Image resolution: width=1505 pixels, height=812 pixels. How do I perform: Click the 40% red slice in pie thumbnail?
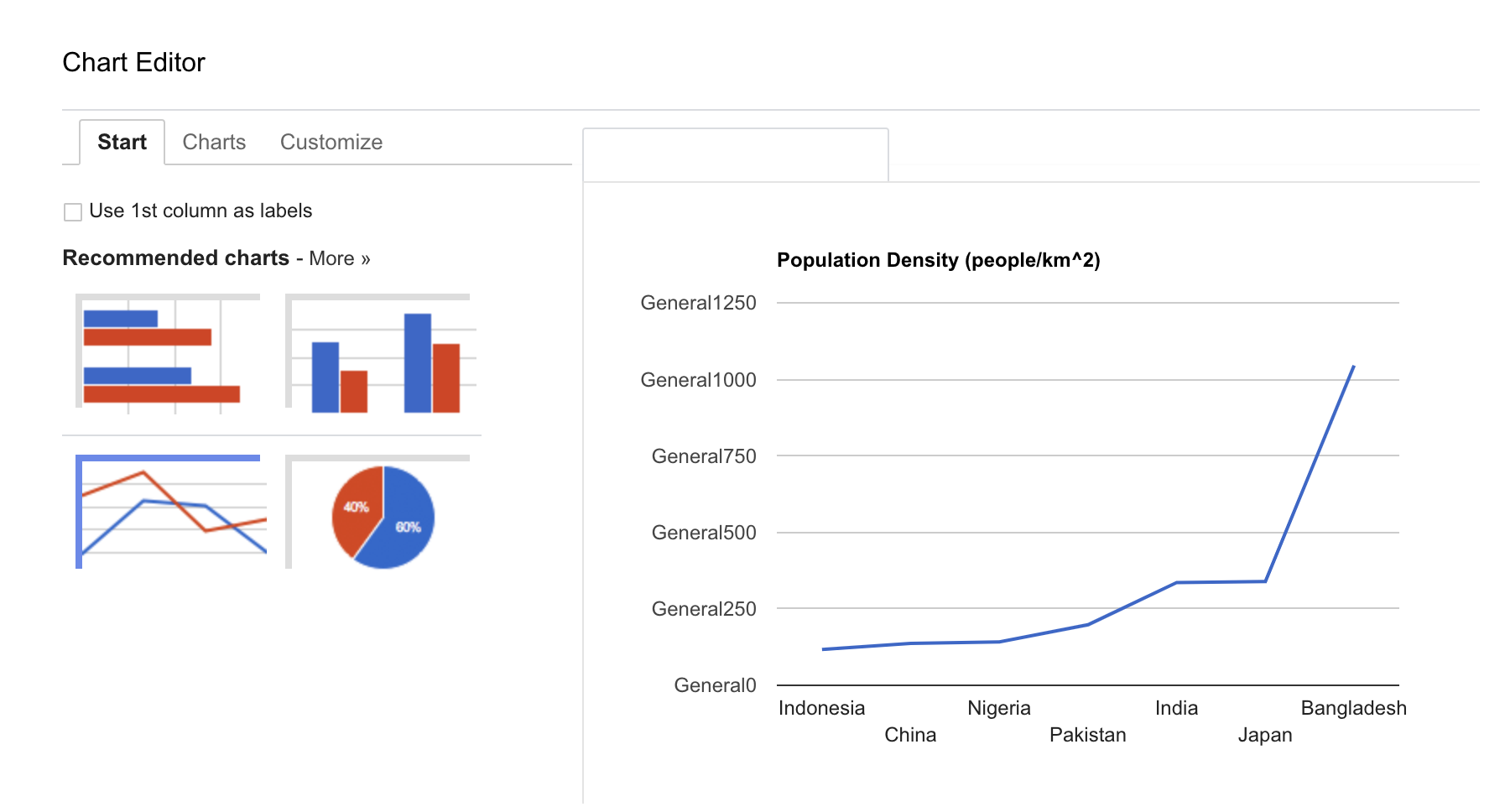pyautogui.click(x=356, y=505)
